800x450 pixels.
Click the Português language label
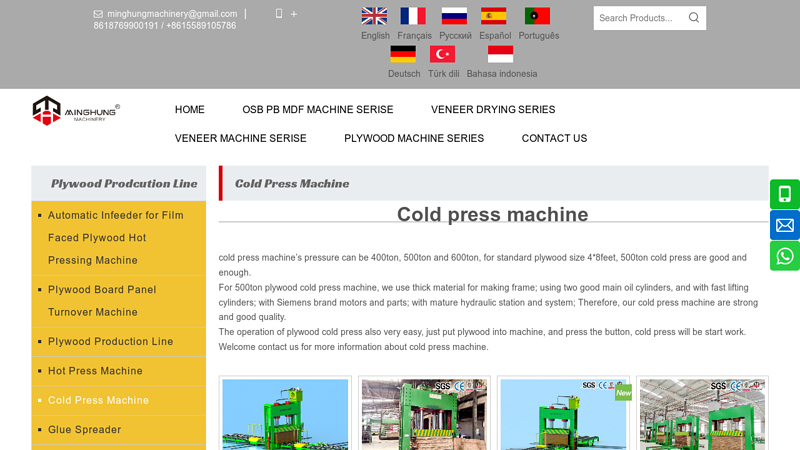pyautogui.click(x=539, y=36)
